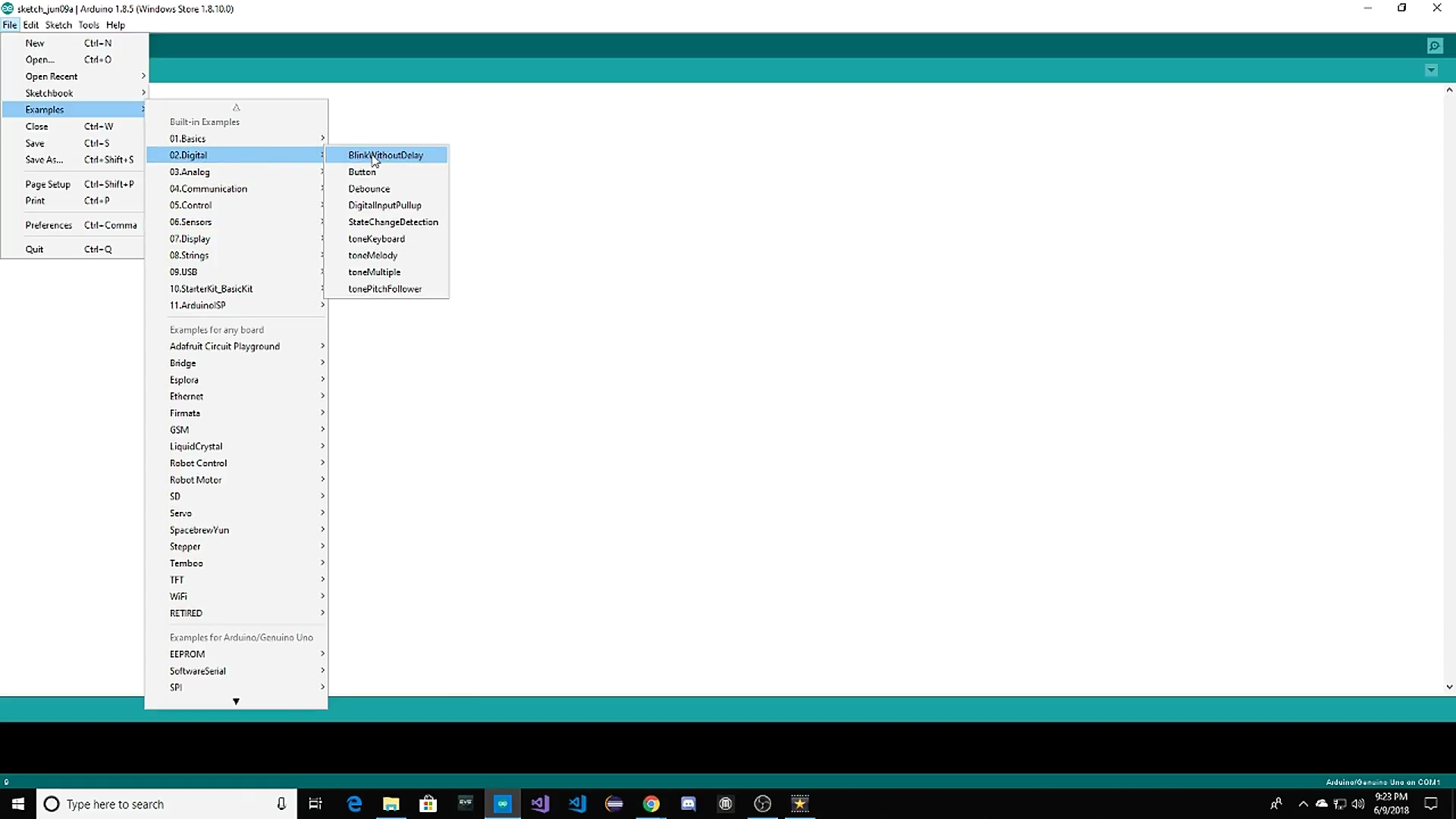
Task: Open the Serial Monitor icon
Action: tap(1434, 46)
